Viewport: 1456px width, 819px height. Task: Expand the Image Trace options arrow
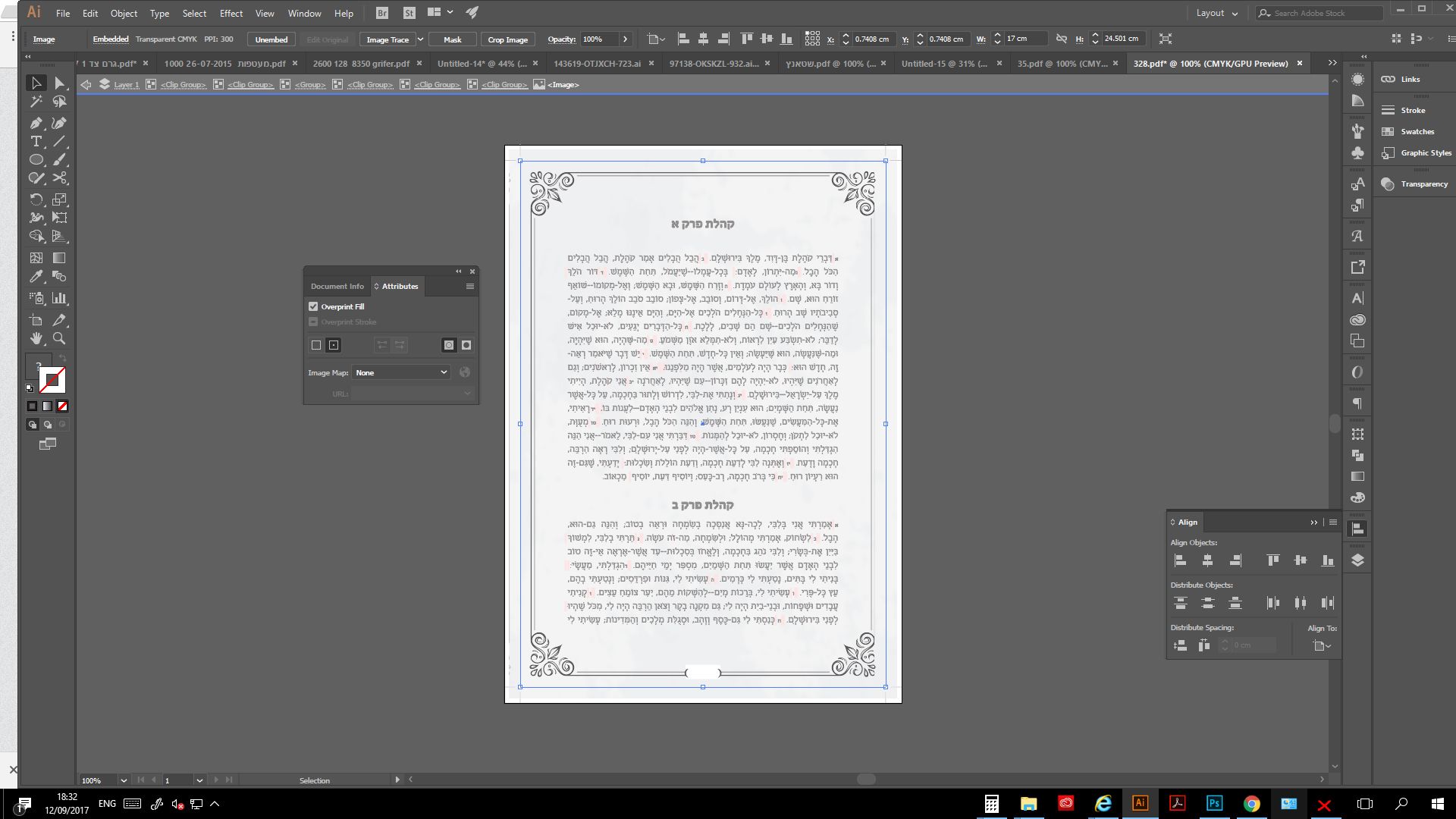(420, 39)
